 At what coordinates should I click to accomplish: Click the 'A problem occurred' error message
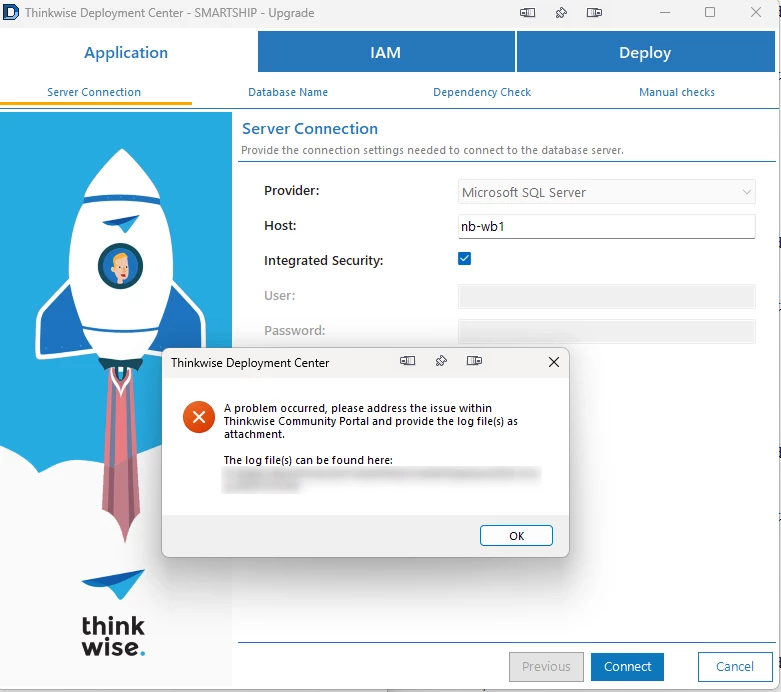pos(371,421)
